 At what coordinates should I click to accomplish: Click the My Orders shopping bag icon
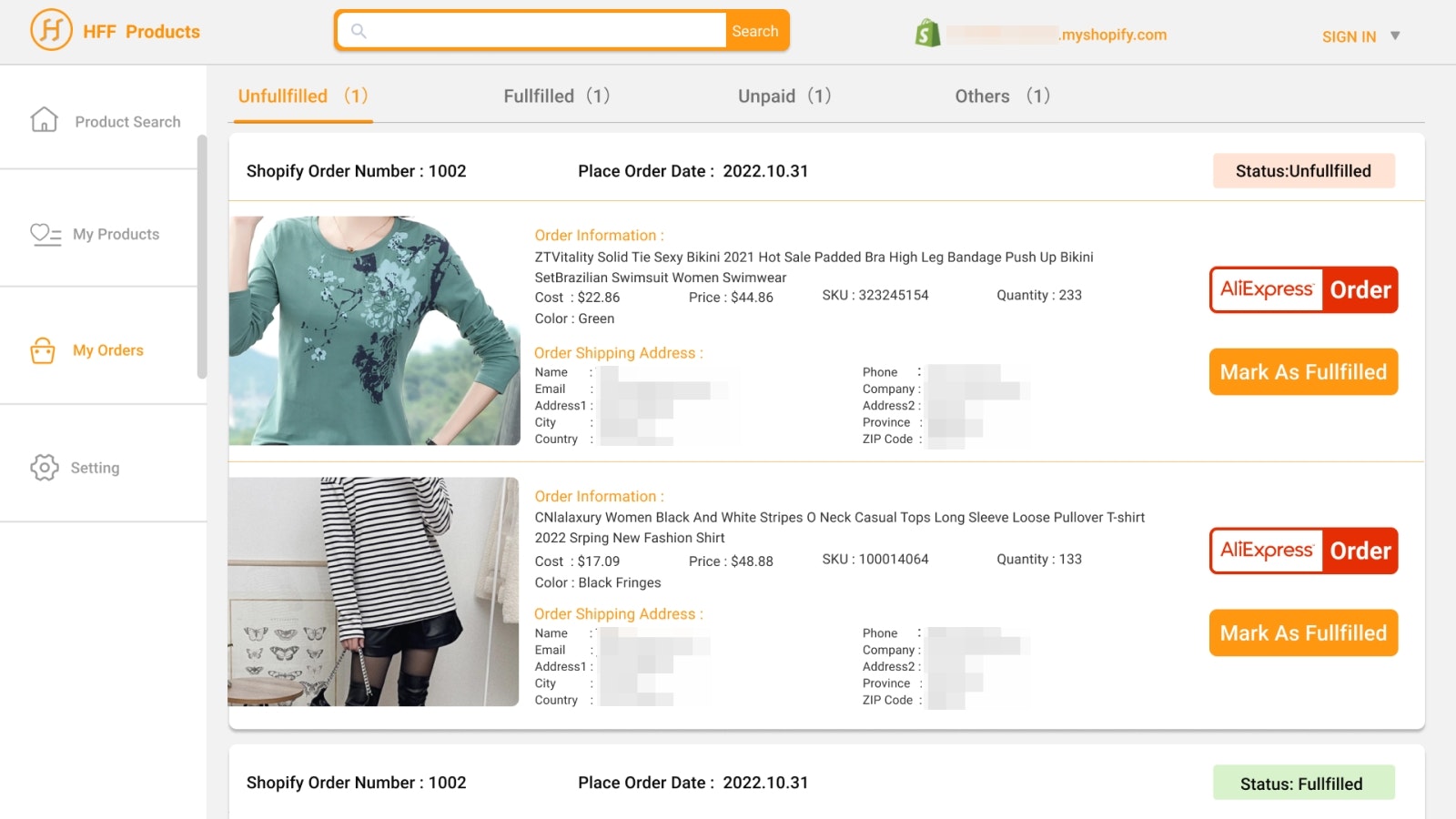44,350
